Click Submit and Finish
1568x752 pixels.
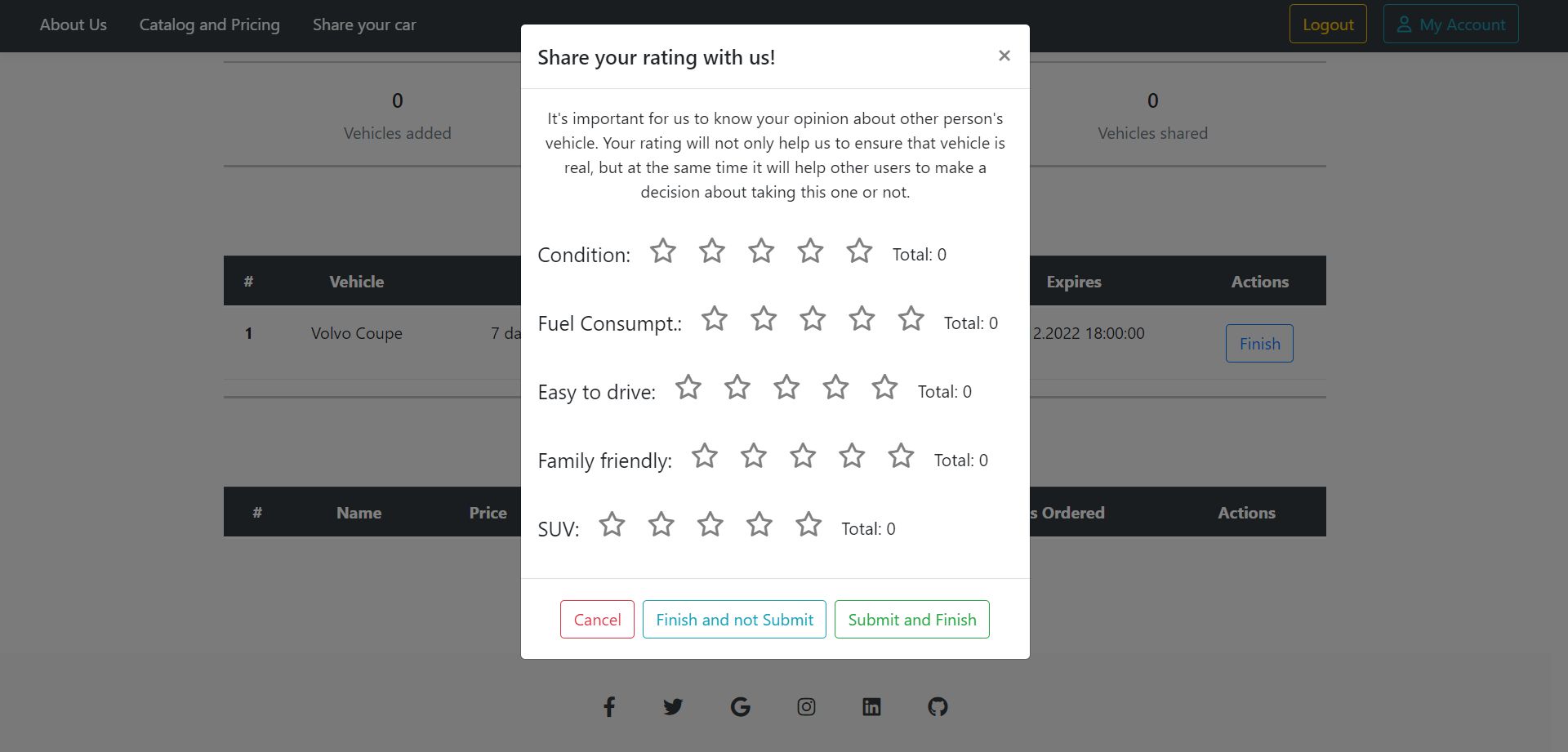click(911, 620)
